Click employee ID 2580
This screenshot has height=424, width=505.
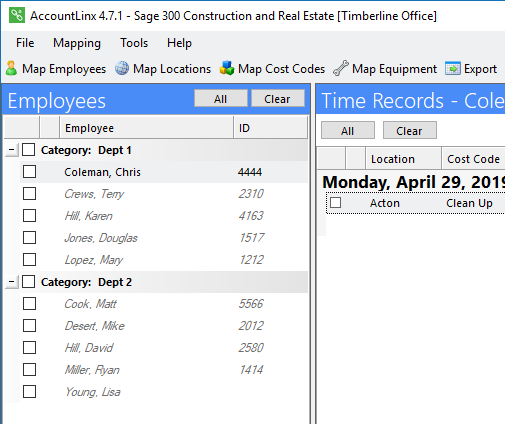point(251,348)
